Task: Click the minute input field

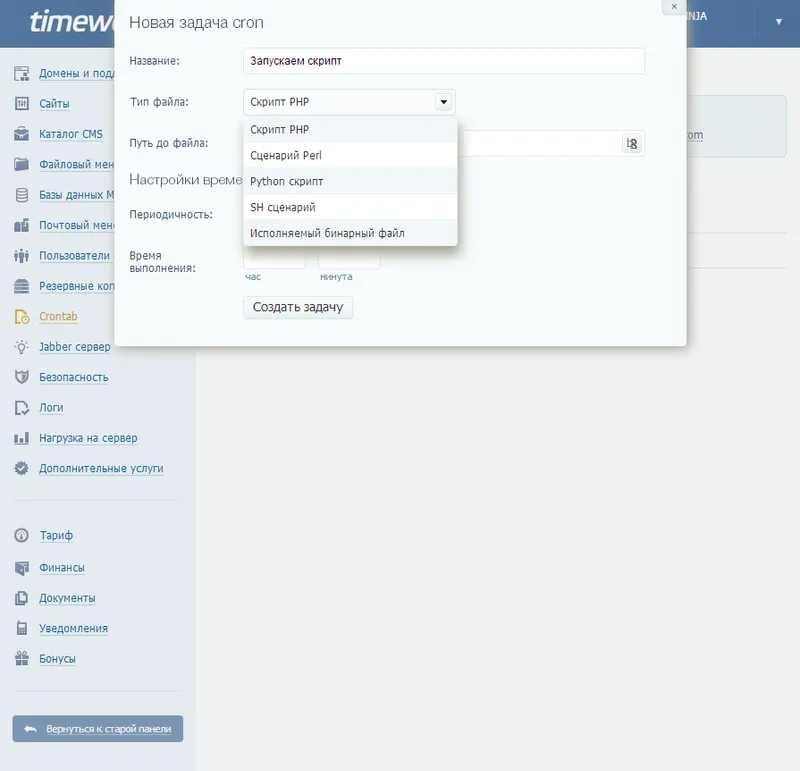Action: click(349, 259)
